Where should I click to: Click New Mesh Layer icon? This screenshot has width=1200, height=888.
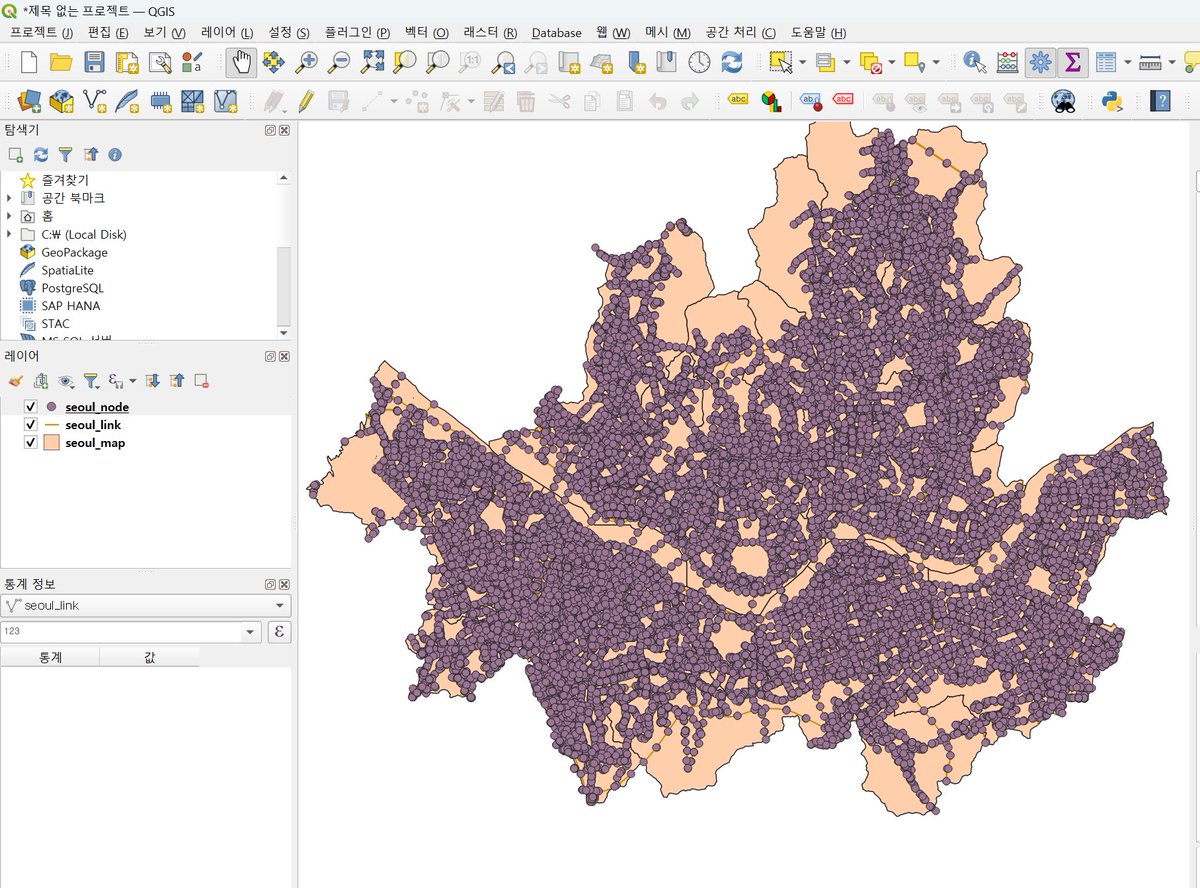[x=193, y=100]
